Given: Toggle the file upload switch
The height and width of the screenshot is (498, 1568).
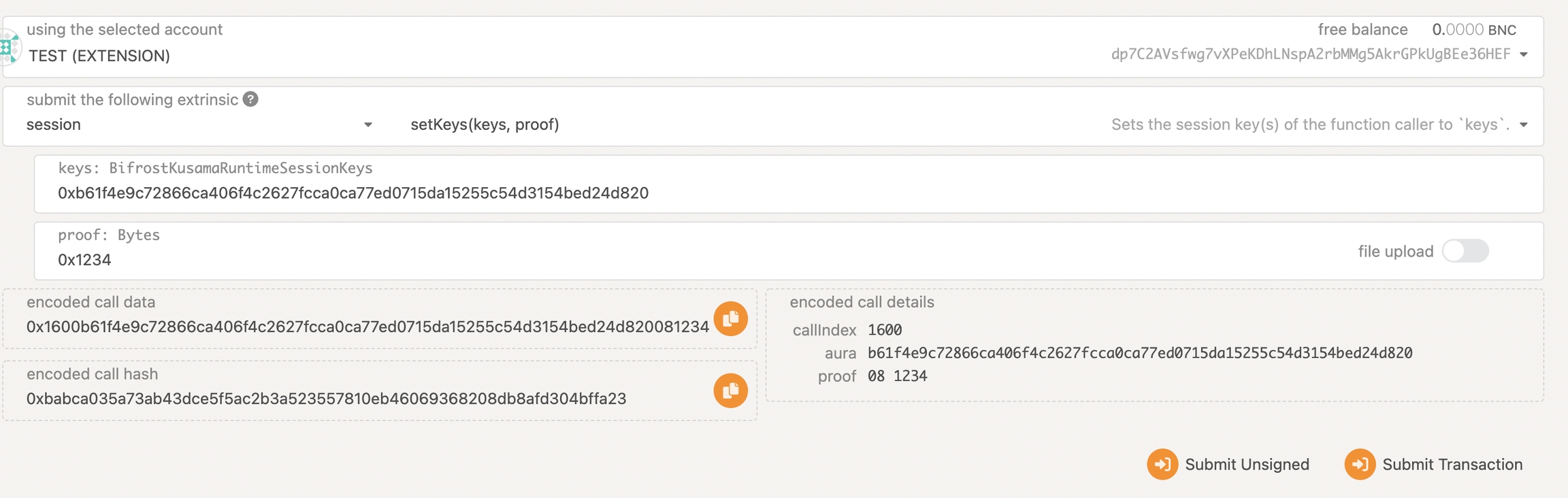Looking at the screenshot, I should (x=1465, y=251).
